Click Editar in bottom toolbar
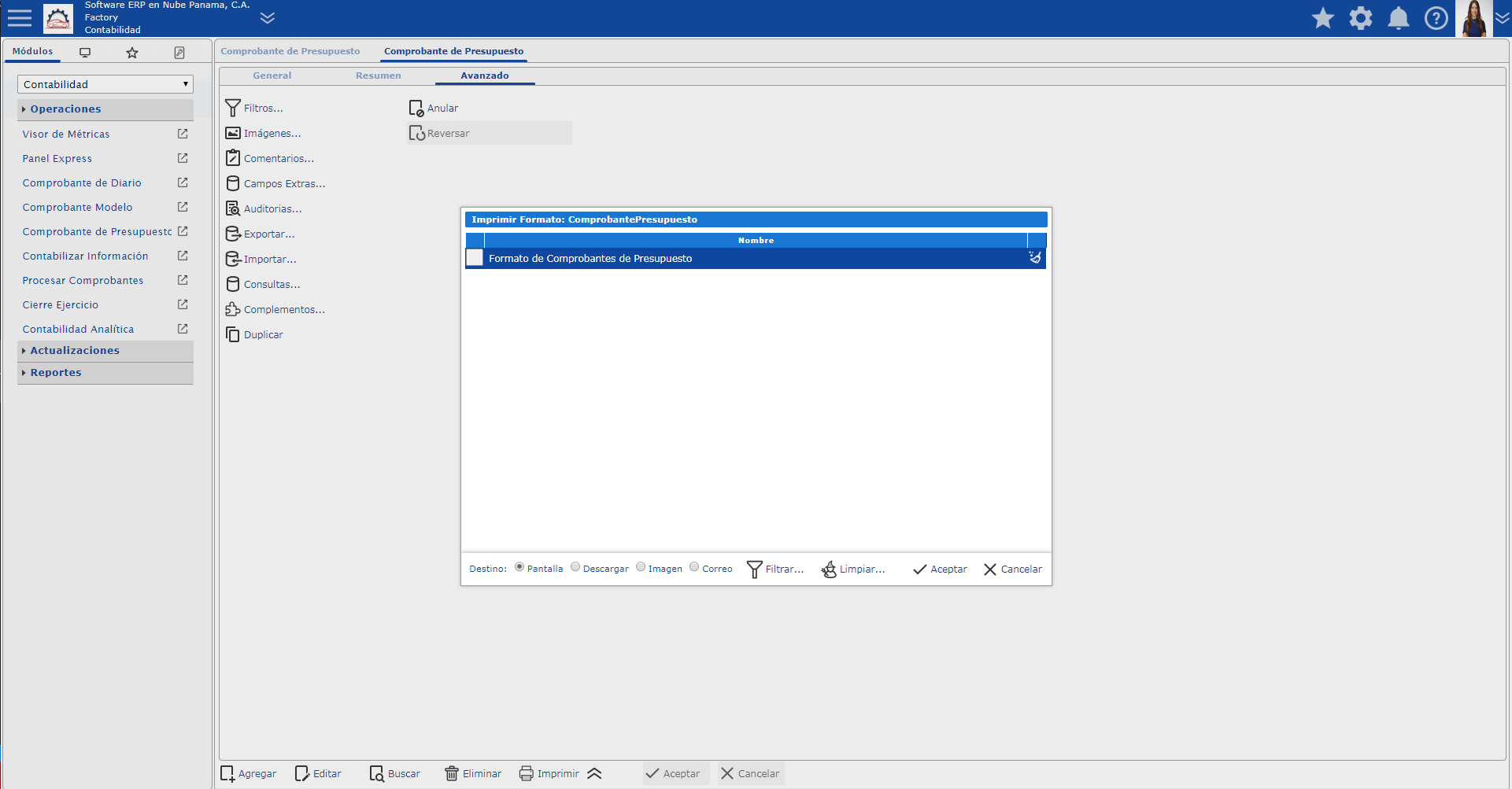 [x=318, y=774]
